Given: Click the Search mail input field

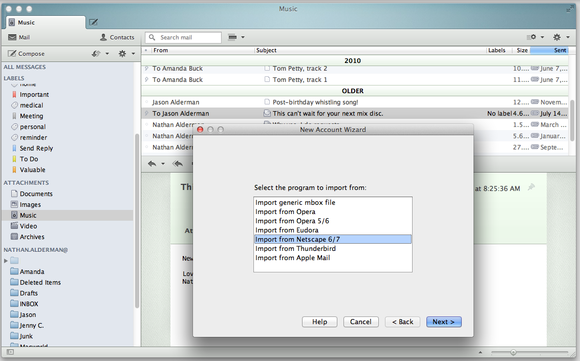Looking at the screenshot, I should pos(183,37).
